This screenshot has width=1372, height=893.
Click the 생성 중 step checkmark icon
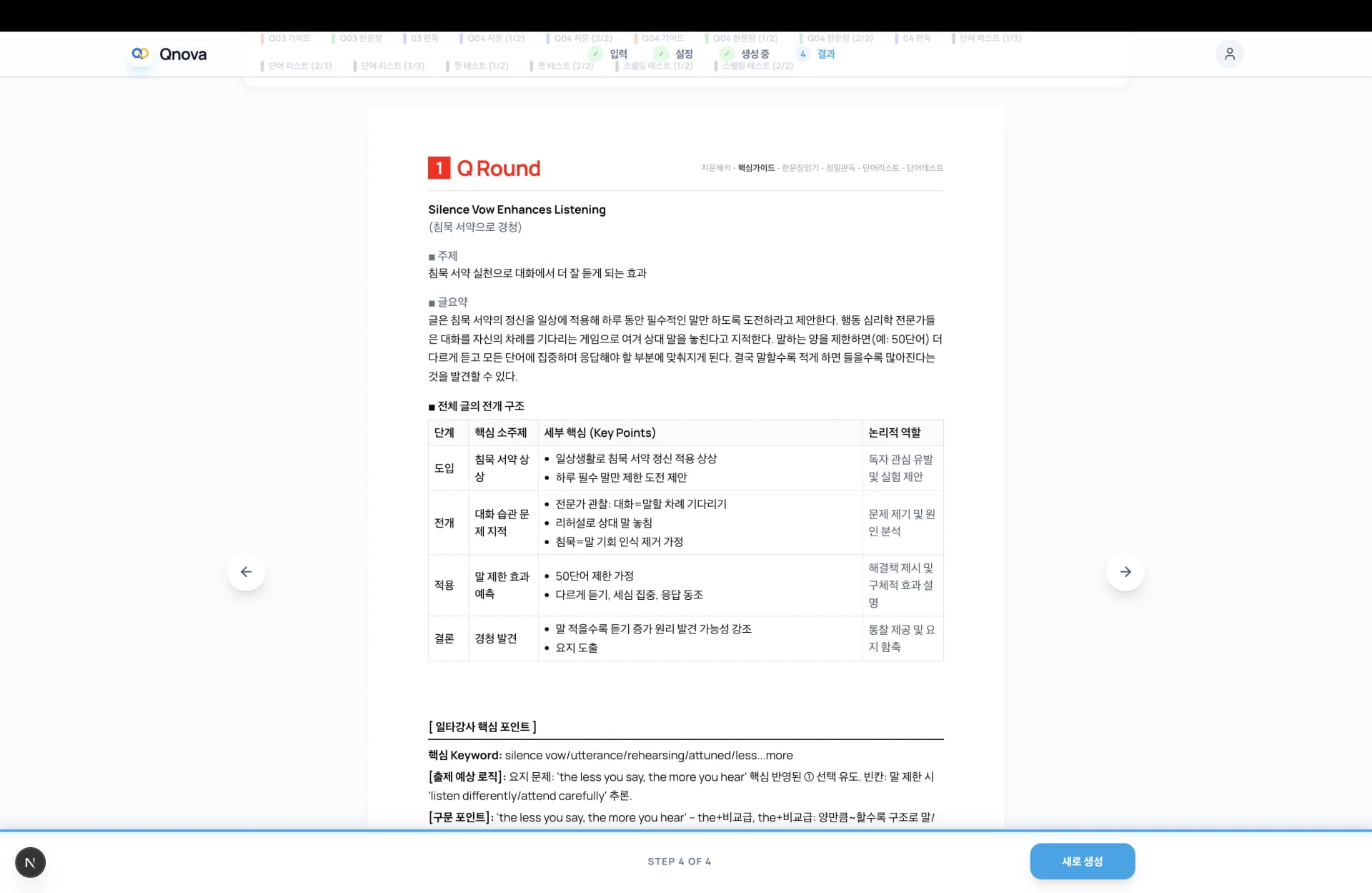(x=727, y=54)
